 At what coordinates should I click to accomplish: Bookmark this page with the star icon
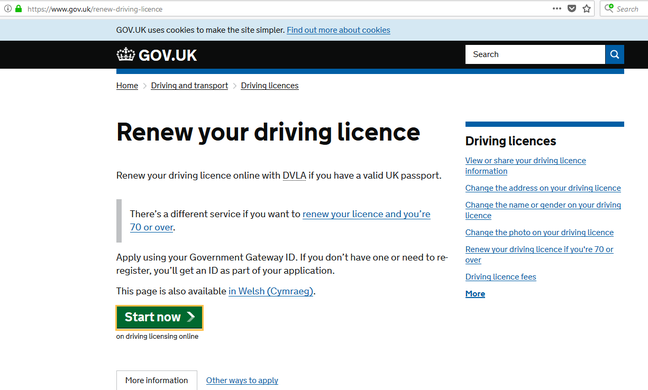tap(586, 8)
